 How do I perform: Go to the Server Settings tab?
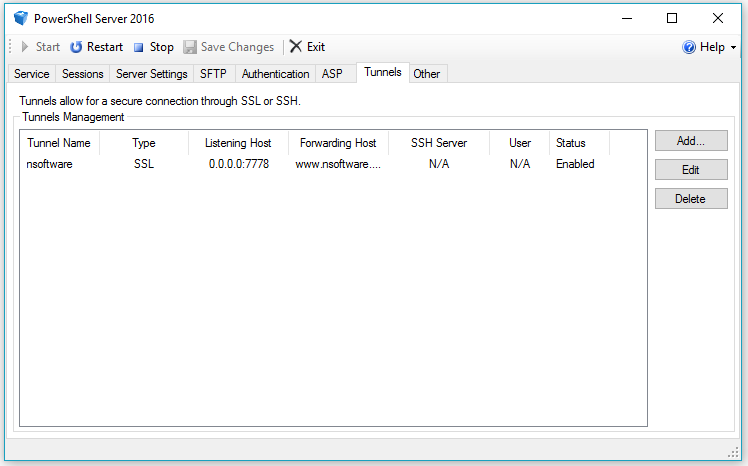point(152,74)
